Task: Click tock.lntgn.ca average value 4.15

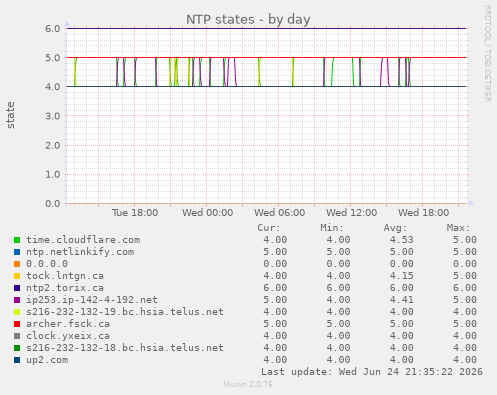Action: (402, 276)
